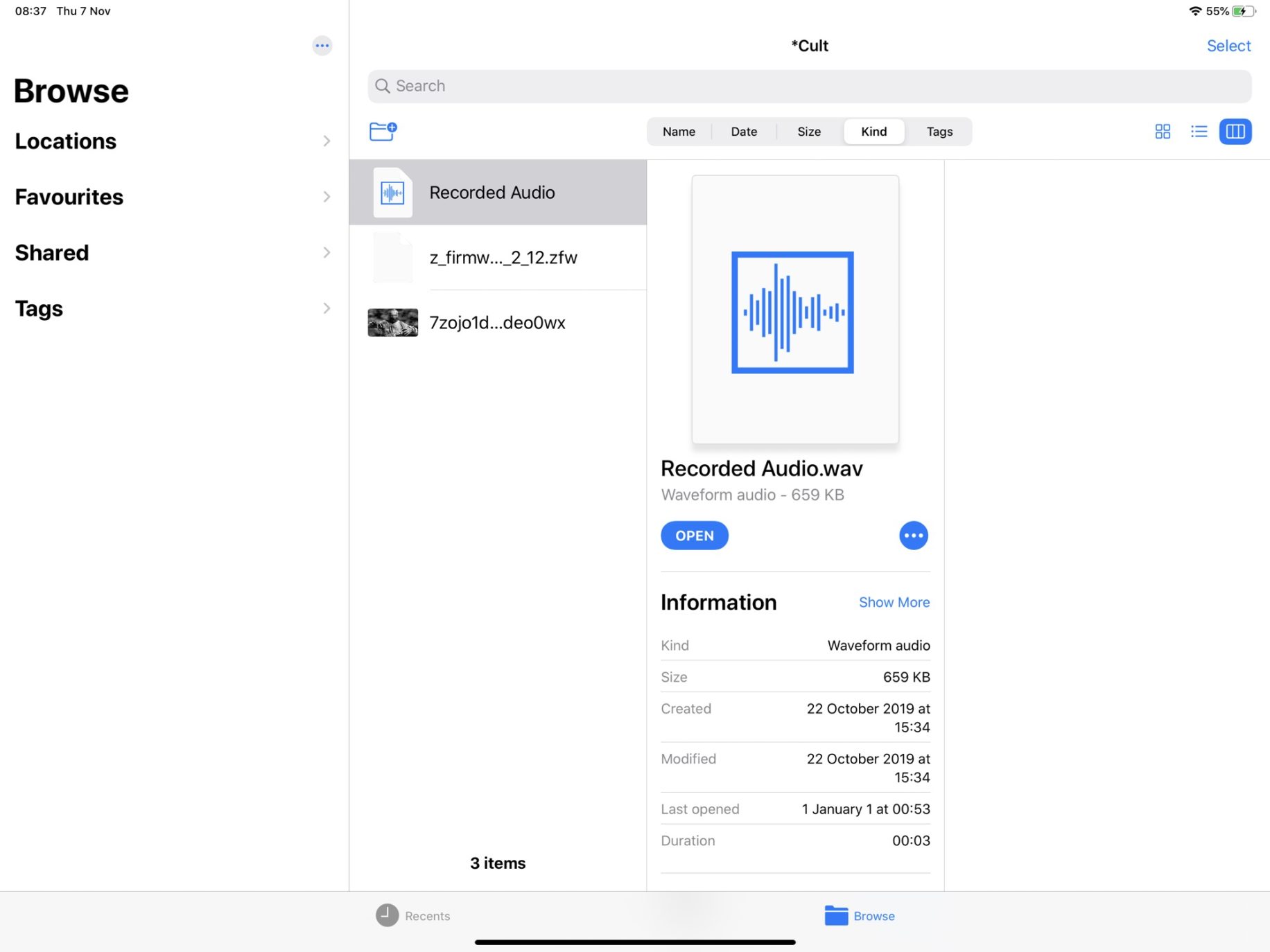Sort files by Tags
This screenshot has height=952, width=1270.
coord(939,132)
